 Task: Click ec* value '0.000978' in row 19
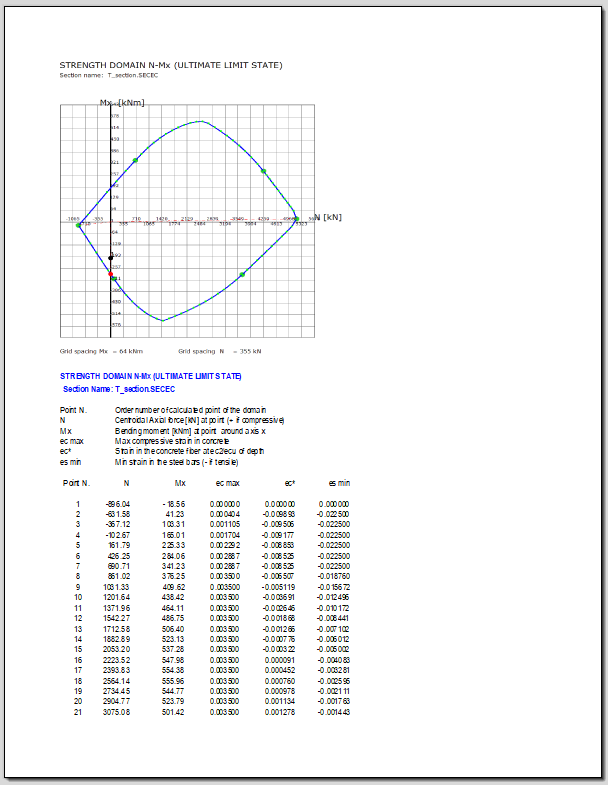click(x=280, y=691)
